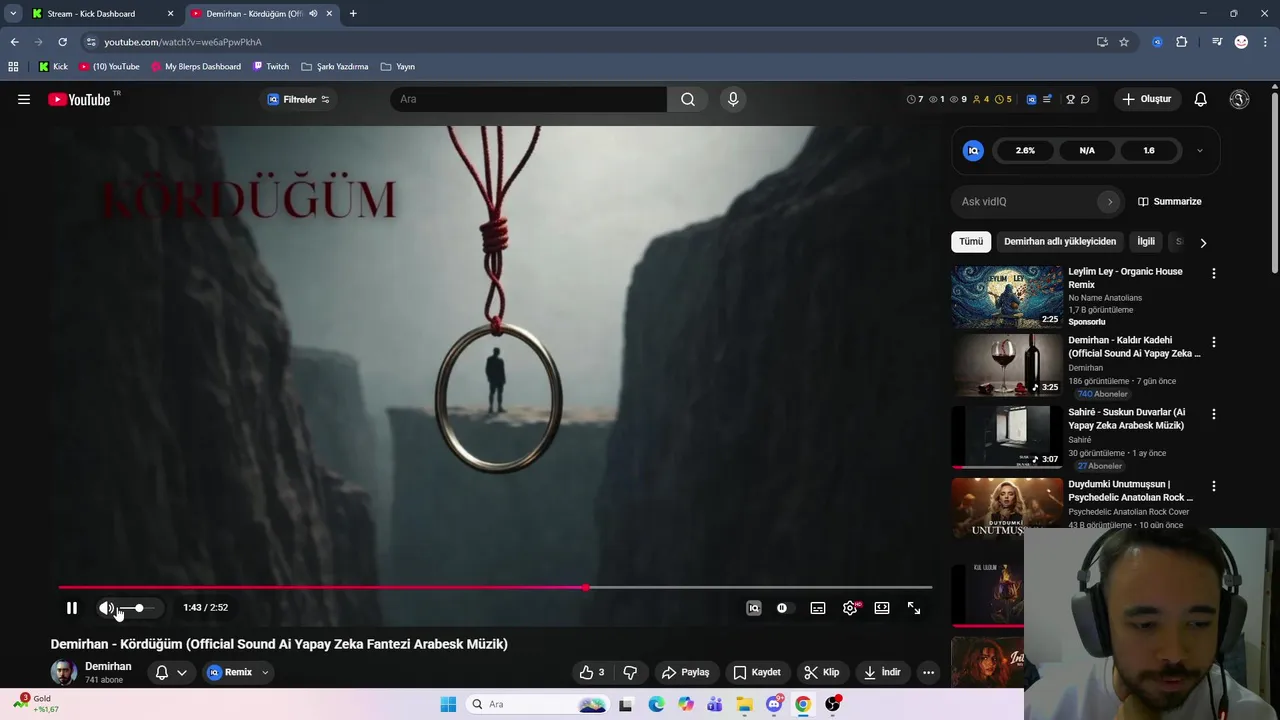The image size is (1280, 720).
Task: Open the Kick bookmark
Action: pos(53,67)
